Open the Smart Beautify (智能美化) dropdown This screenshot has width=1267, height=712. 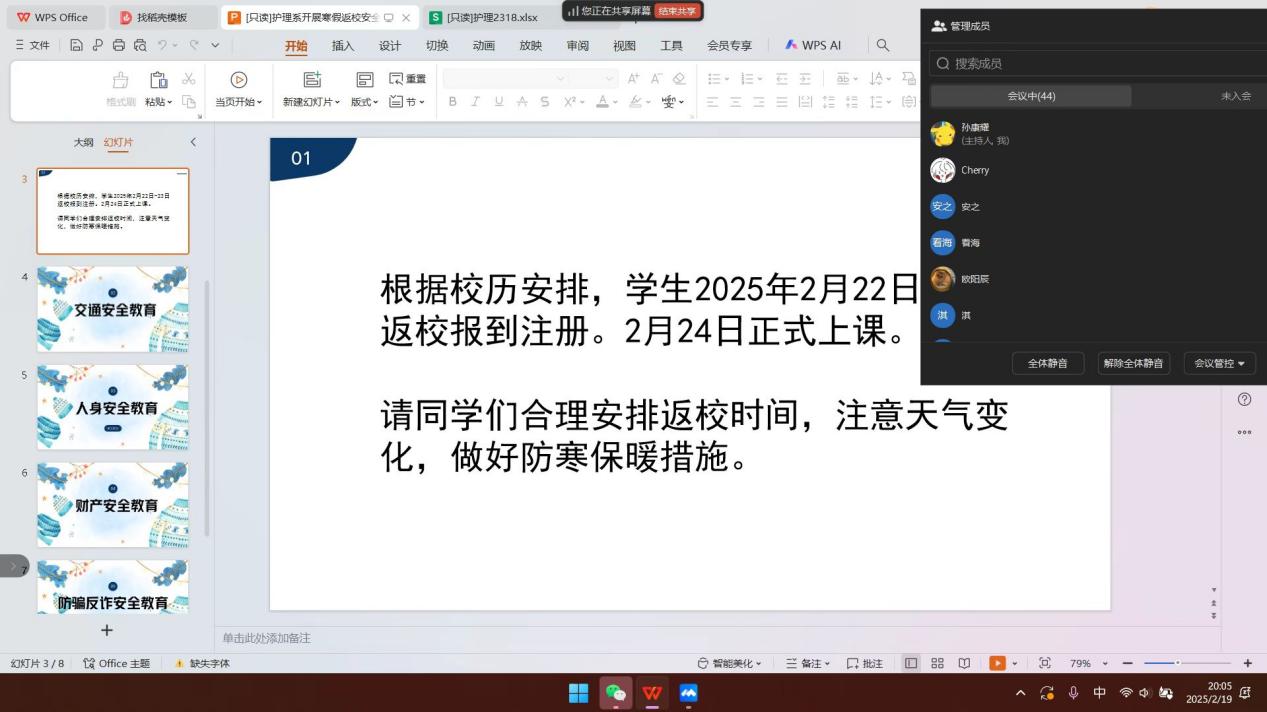click(x=730, y=663)
